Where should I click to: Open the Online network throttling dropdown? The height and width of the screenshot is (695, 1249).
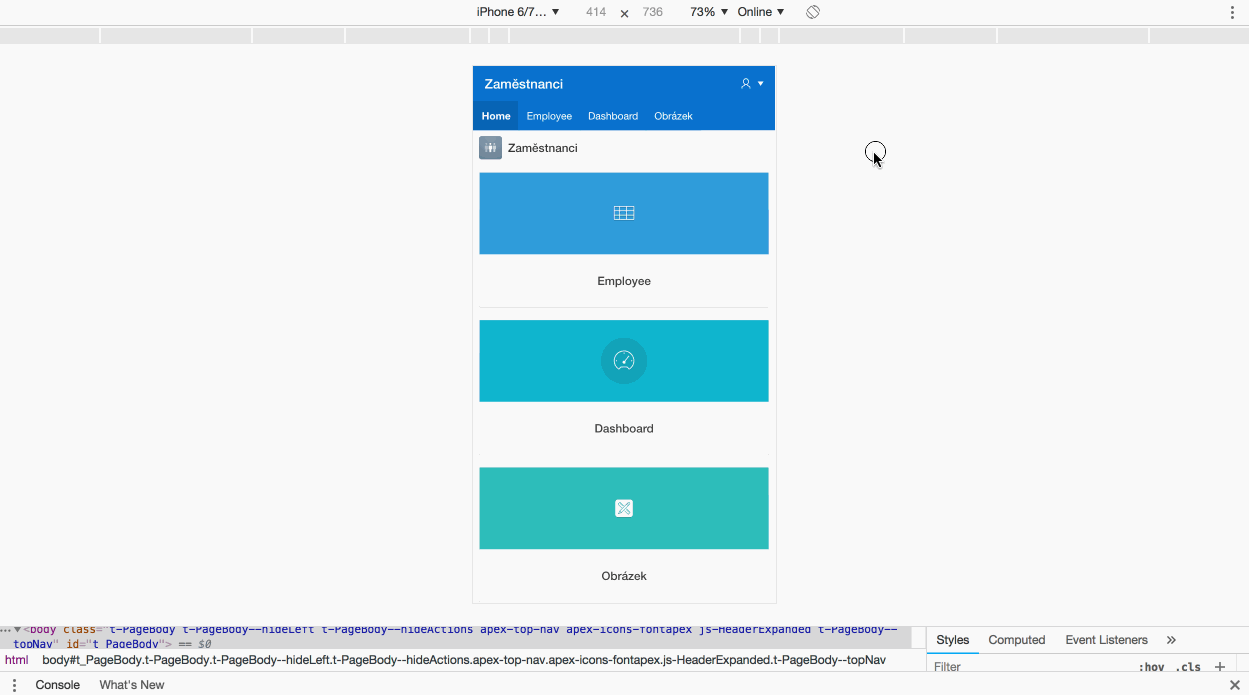[760, 12]
